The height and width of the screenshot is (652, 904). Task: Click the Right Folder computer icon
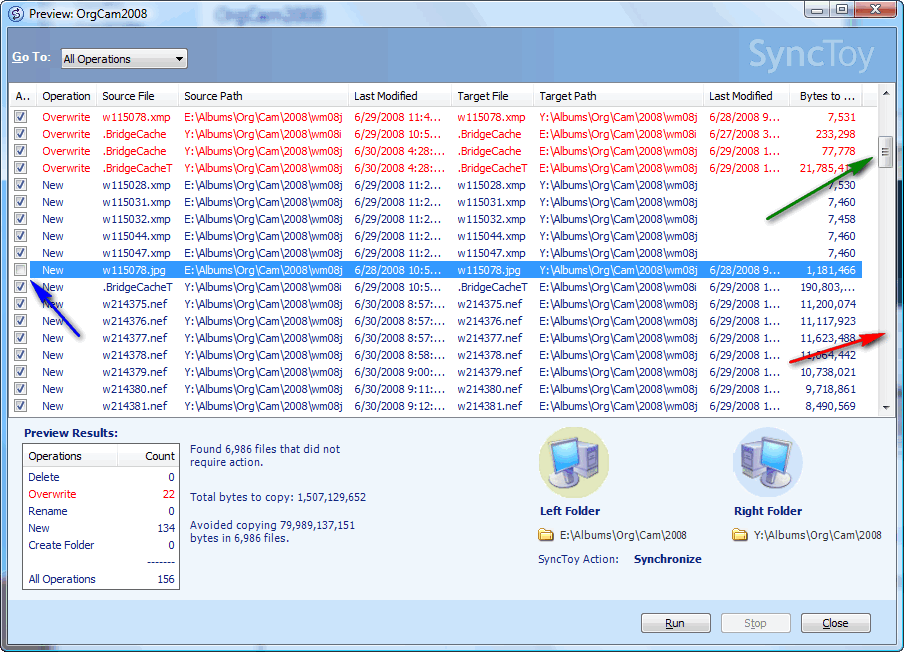point(767,462)
